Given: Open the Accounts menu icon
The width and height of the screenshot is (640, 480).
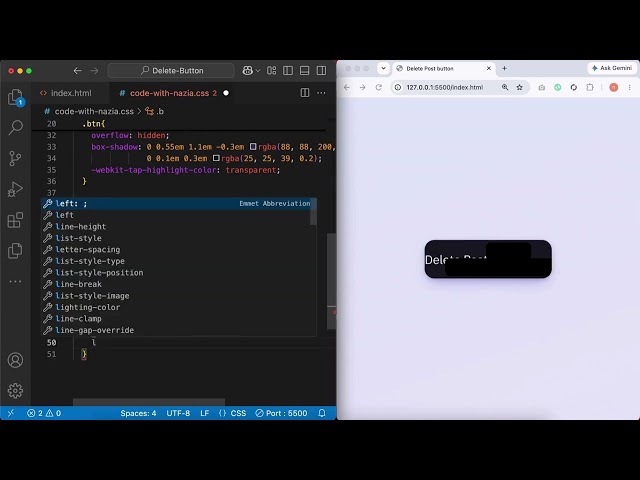Looking at the screenshot, I should pyautogui.click(x=16, y=360).
